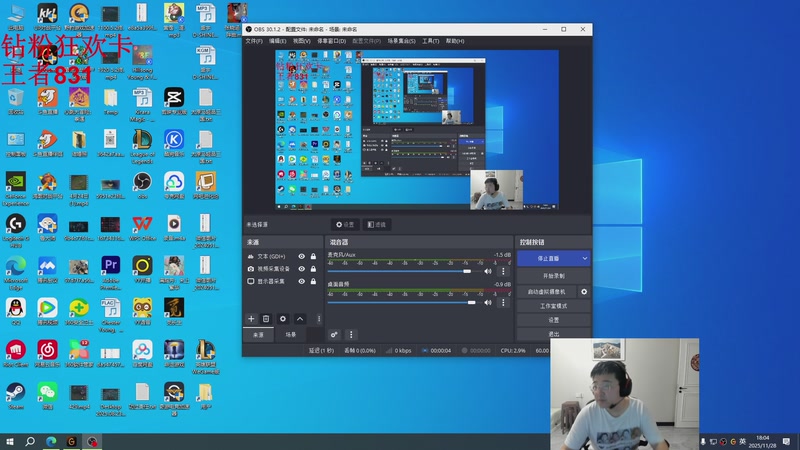Click OBS icon on taskbar
The width and height of the screenshot is (800, 450).
(92, 441)
